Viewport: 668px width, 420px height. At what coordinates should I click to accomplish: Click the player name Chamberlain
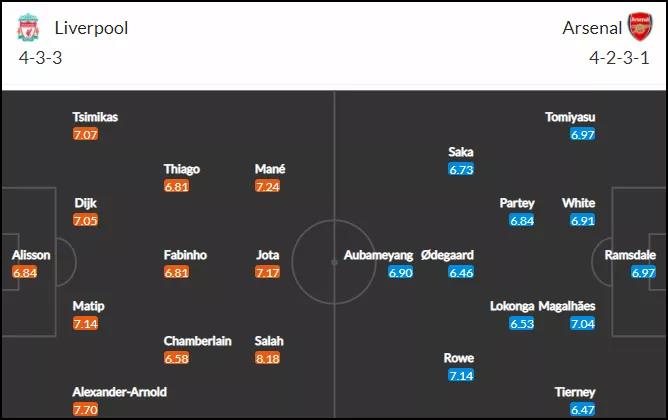pos(198,341)
